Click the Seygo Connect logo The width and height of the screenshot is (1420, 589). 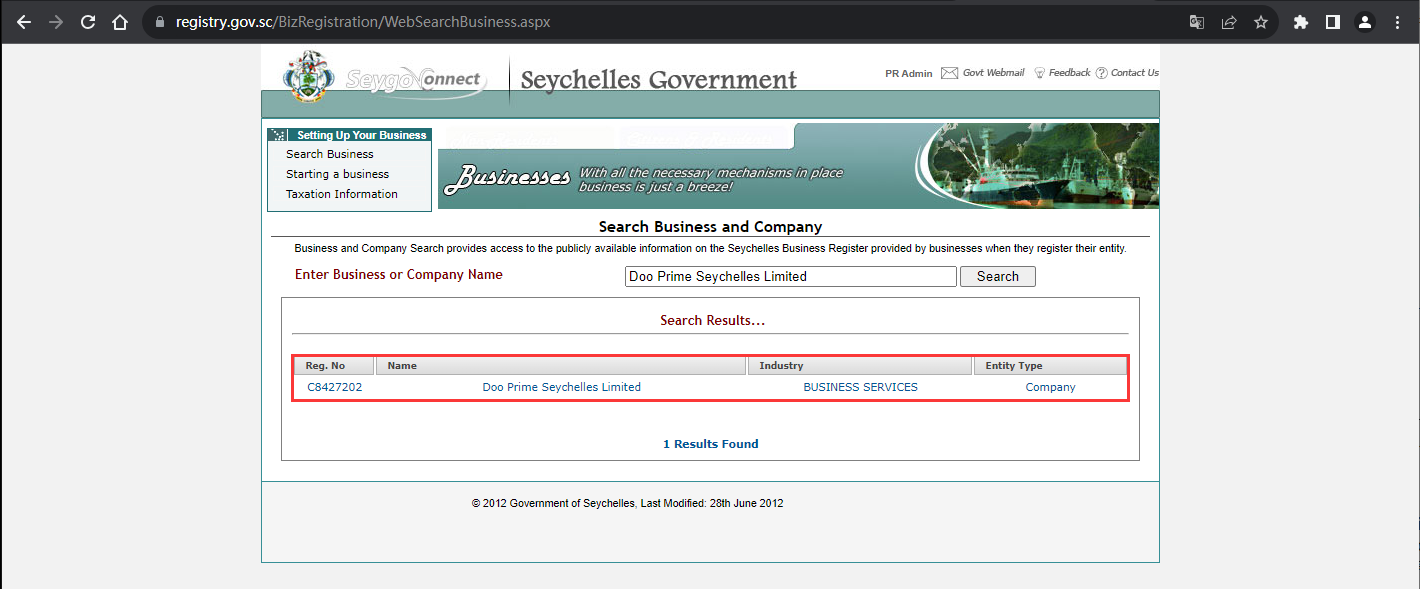coord(415,80)
